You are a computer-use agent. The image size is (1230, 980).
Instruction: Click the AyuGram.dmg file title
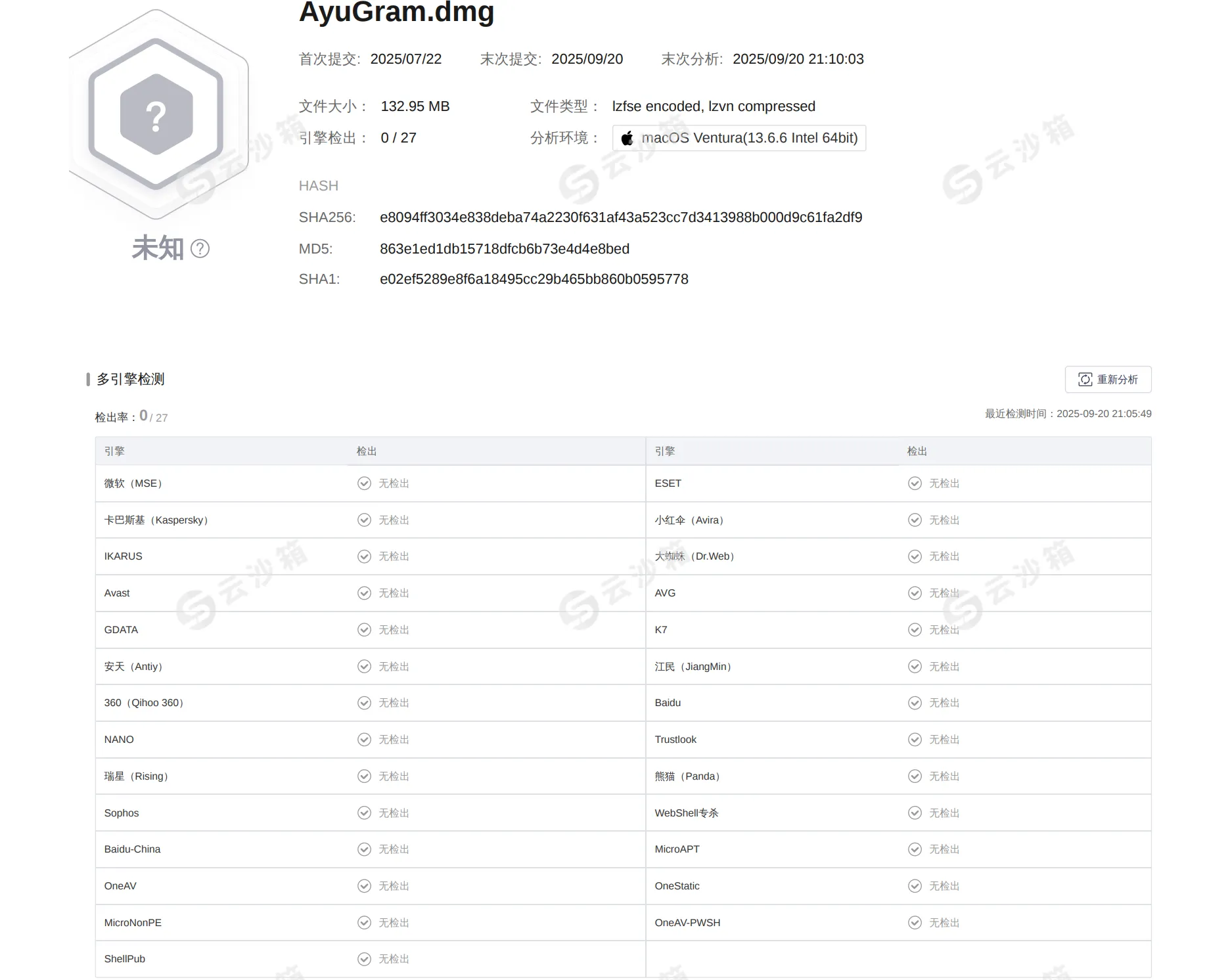pos(396,12)
